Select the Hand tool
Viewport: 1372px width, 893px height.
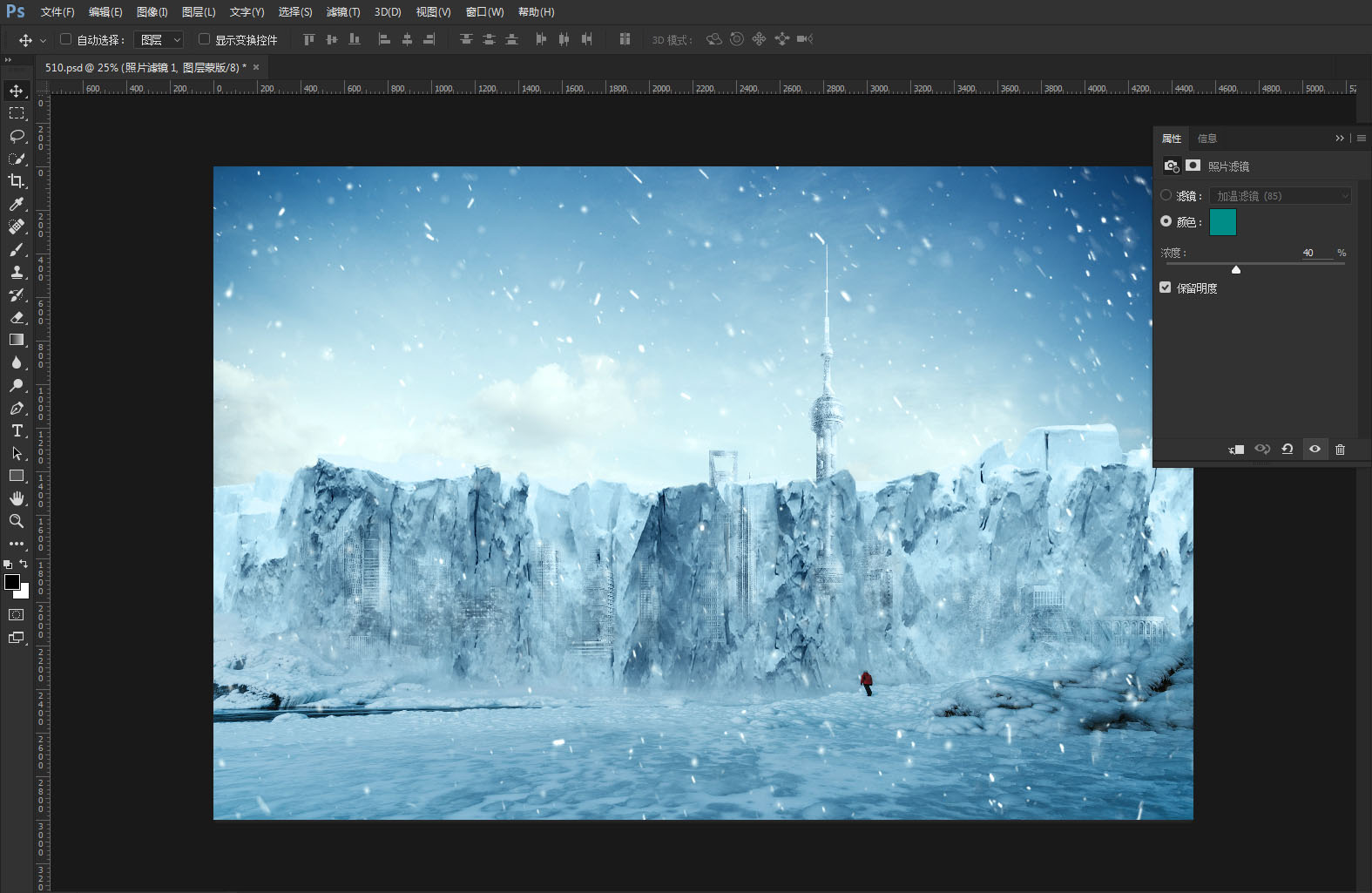(x=17, y=498)
